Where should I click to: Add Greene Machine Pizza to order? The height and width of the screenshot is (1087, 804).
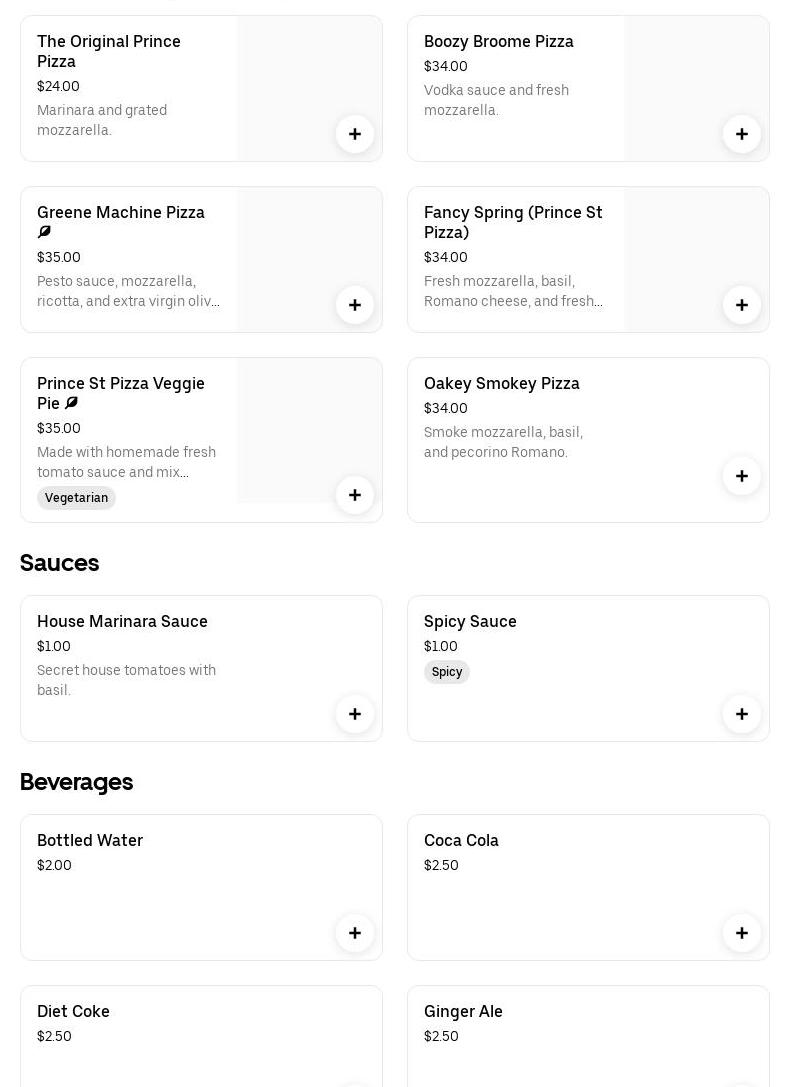[x=355, y=305]
